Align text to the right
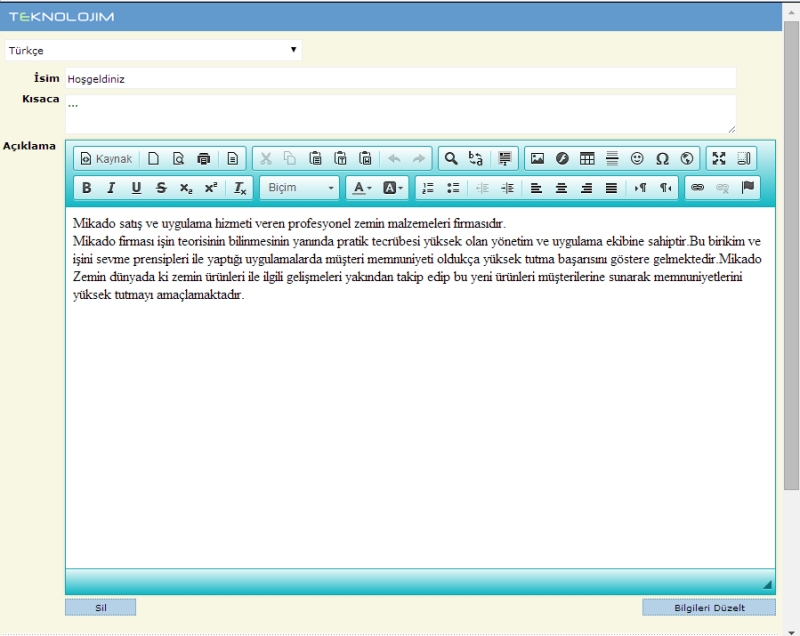The image size is (800, 636). pyautogui.click(x=586, y=188)
